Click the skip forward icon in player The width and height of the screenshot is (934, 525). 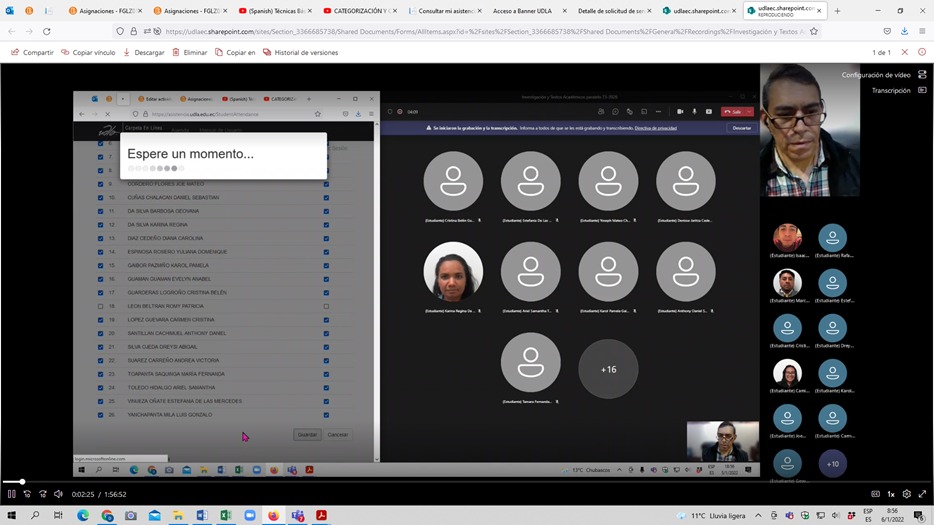[43, 494]
